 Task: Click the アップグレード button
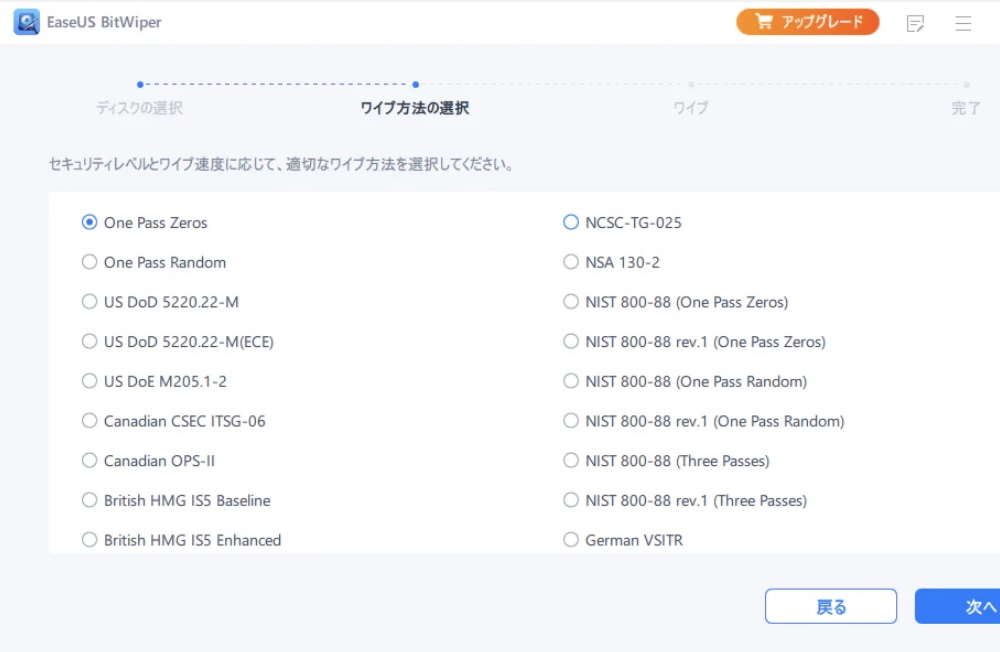[807, 21]
